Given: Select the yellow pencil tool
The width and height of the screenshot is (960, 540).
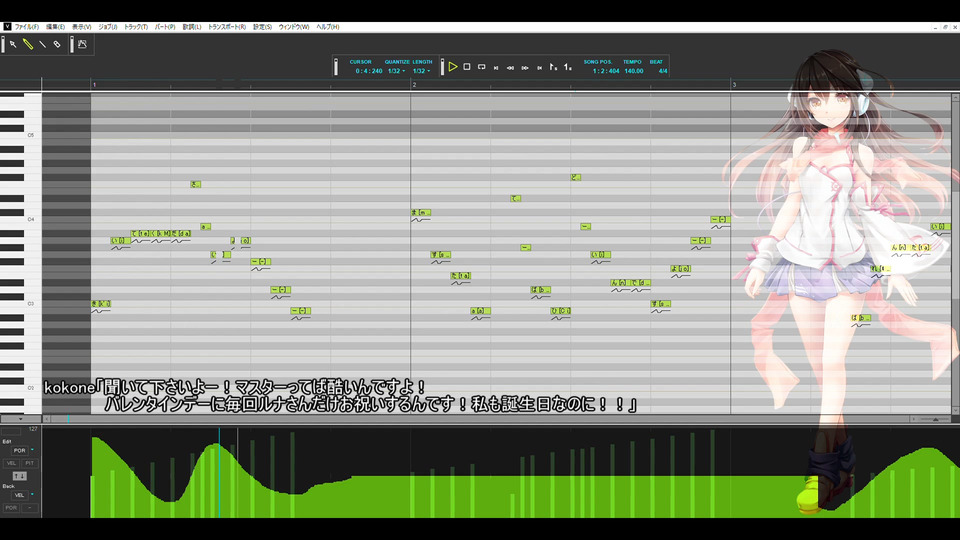Looking at the screenshot, I should click(28, 44).
